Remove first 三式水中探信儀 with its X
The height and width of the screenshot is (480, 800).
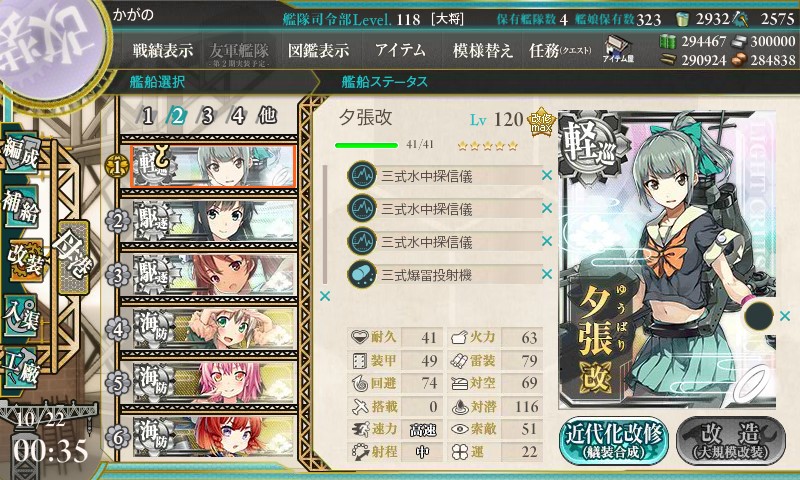547,175
